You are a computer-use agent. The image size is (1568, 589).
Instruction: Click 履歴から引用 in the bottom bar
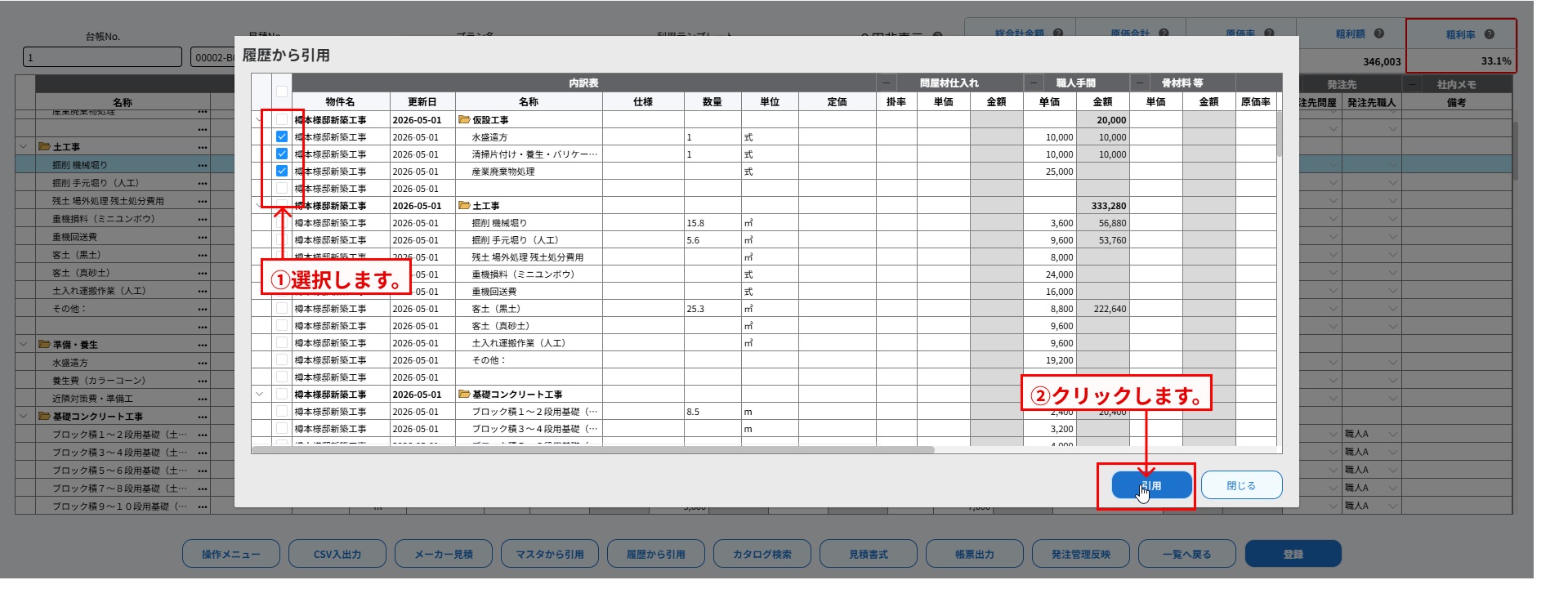[656, 554]
